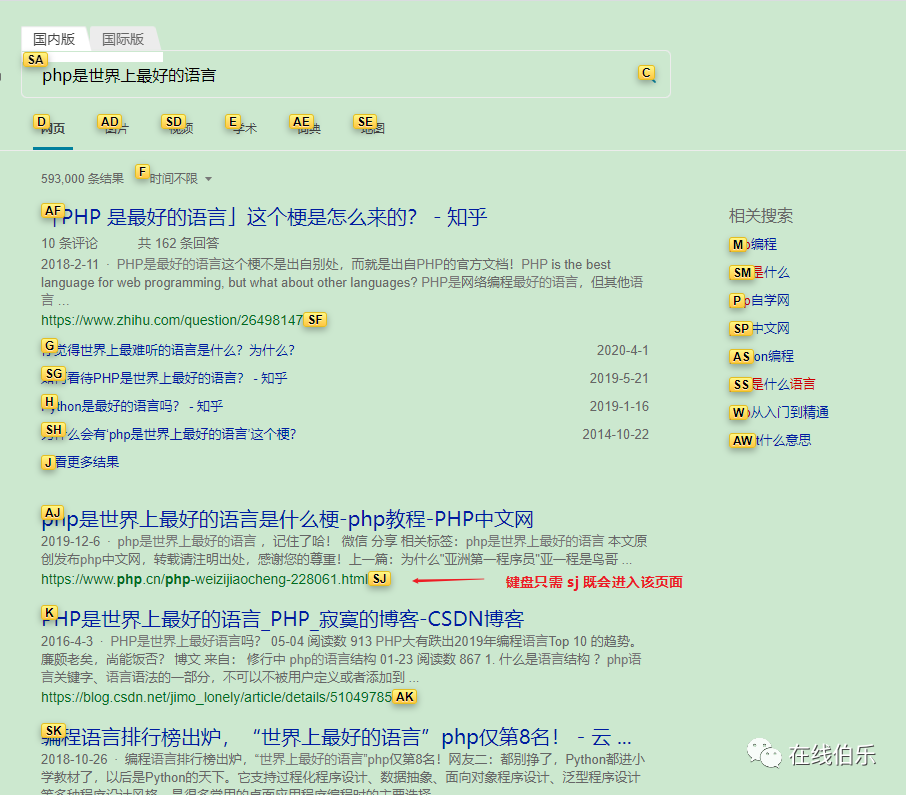Click the 共 162 条回答 text
This screenshot has width=906, height=795.
[x=179, y=243]
